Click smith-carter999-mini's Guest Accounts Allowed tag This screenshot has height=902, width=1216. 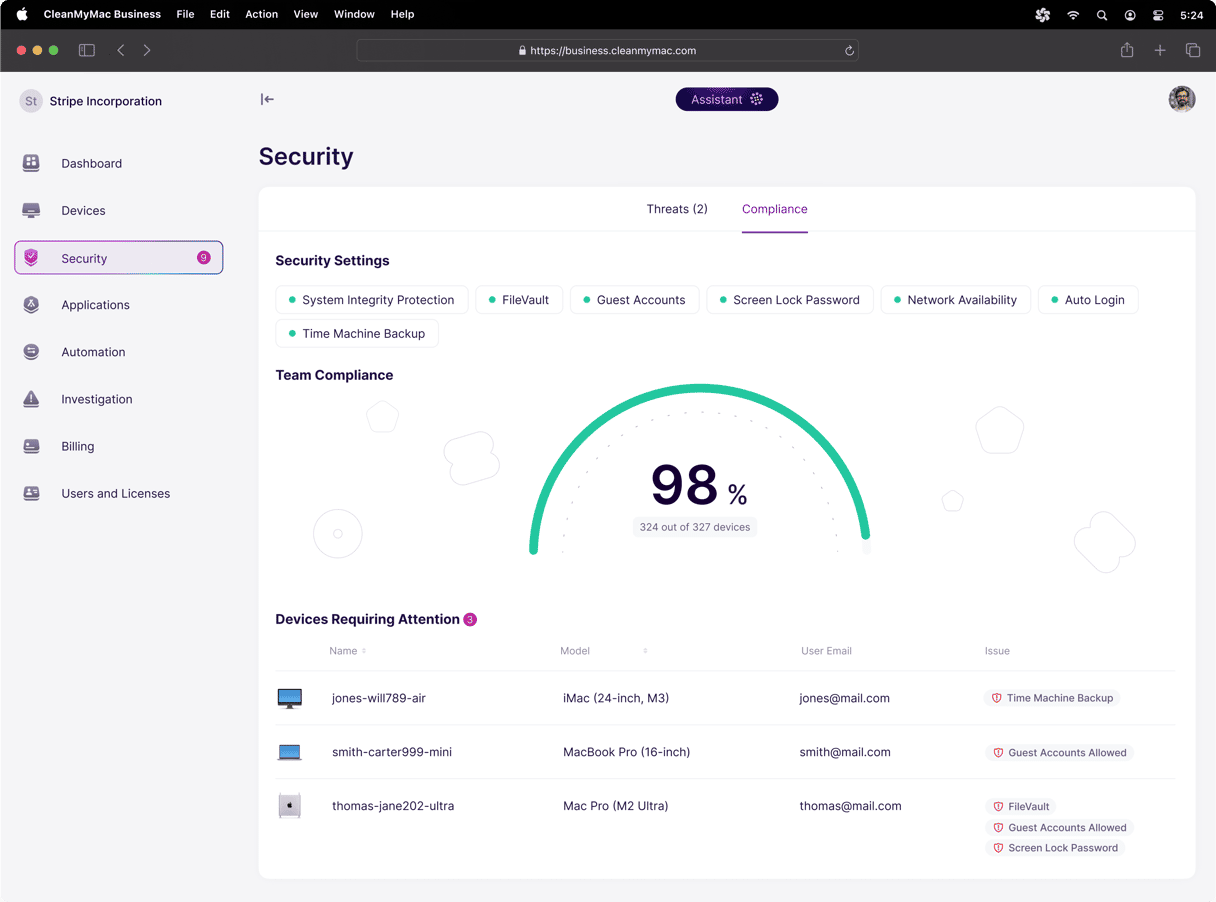click(x=1059, y=753)
